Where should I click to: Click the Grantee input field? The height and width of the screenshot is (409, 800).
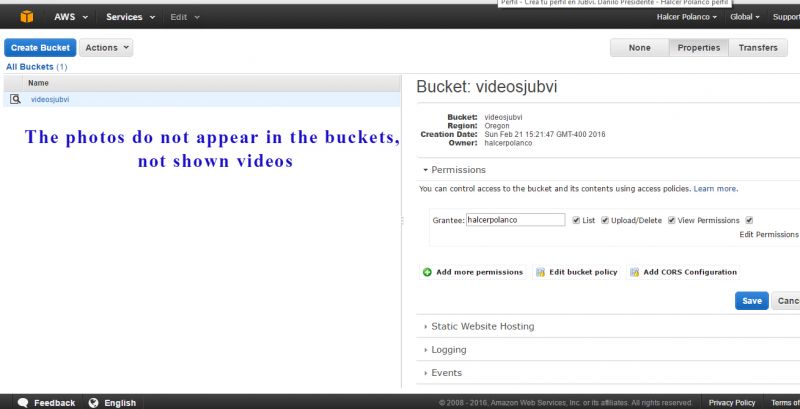point(515,220)
